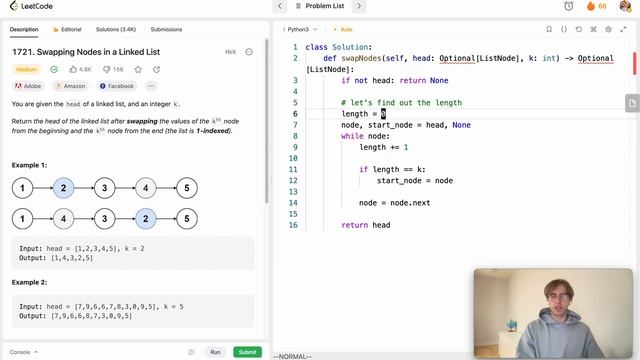The width and height of the screenshot is (640, 360).
Task: Submit the solution
Action: 247,352
